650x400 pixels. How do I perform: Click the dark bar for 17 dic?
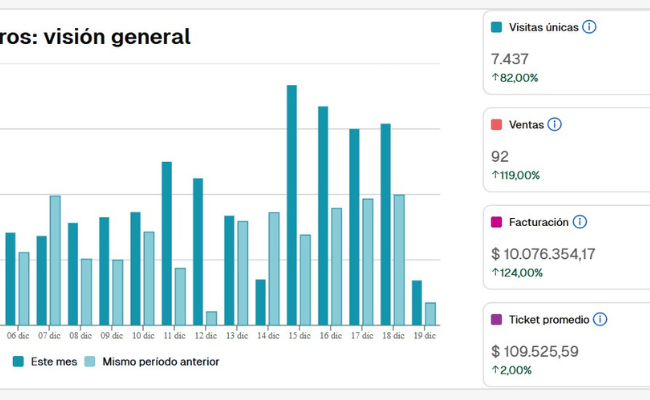point(354,227)
